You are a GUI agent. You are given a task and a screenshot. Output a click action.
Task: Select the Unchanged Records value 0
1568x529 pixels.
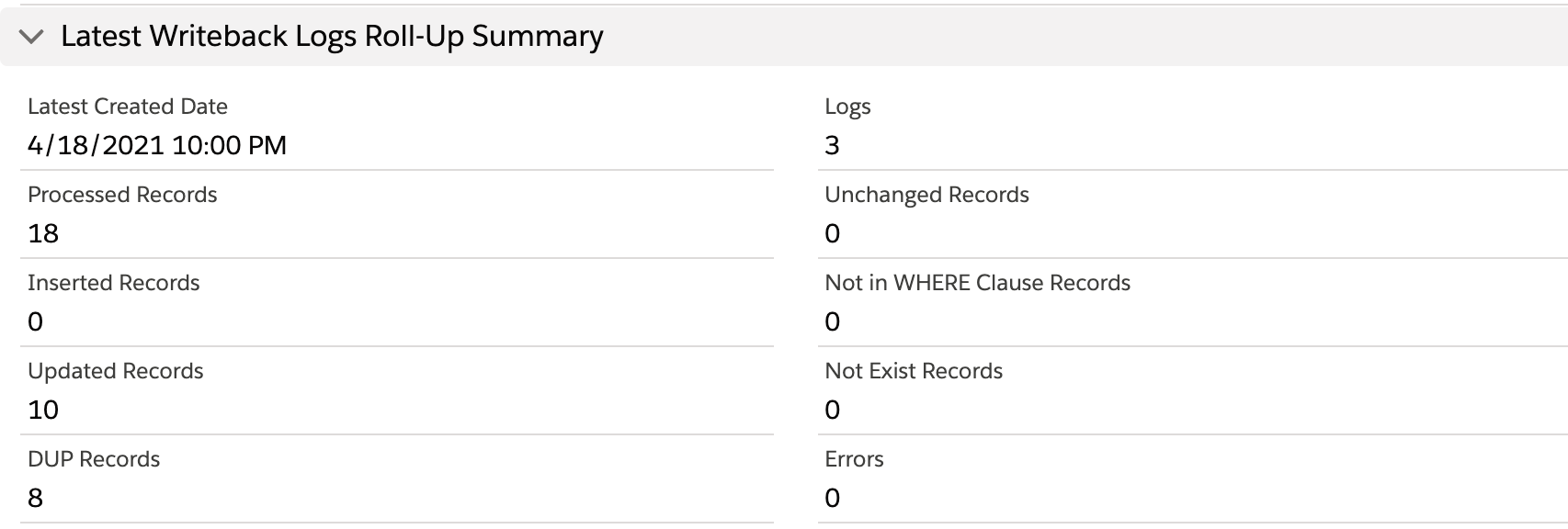click(833, 233)
